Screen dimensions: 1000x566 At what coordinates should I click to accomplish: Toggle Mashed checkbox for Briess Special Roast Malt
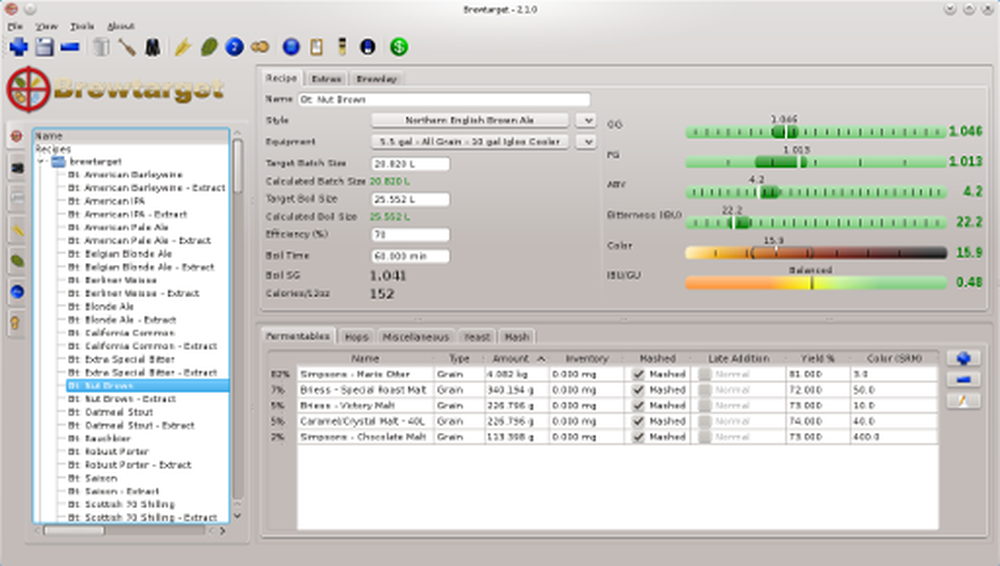[x=638, y=390]
